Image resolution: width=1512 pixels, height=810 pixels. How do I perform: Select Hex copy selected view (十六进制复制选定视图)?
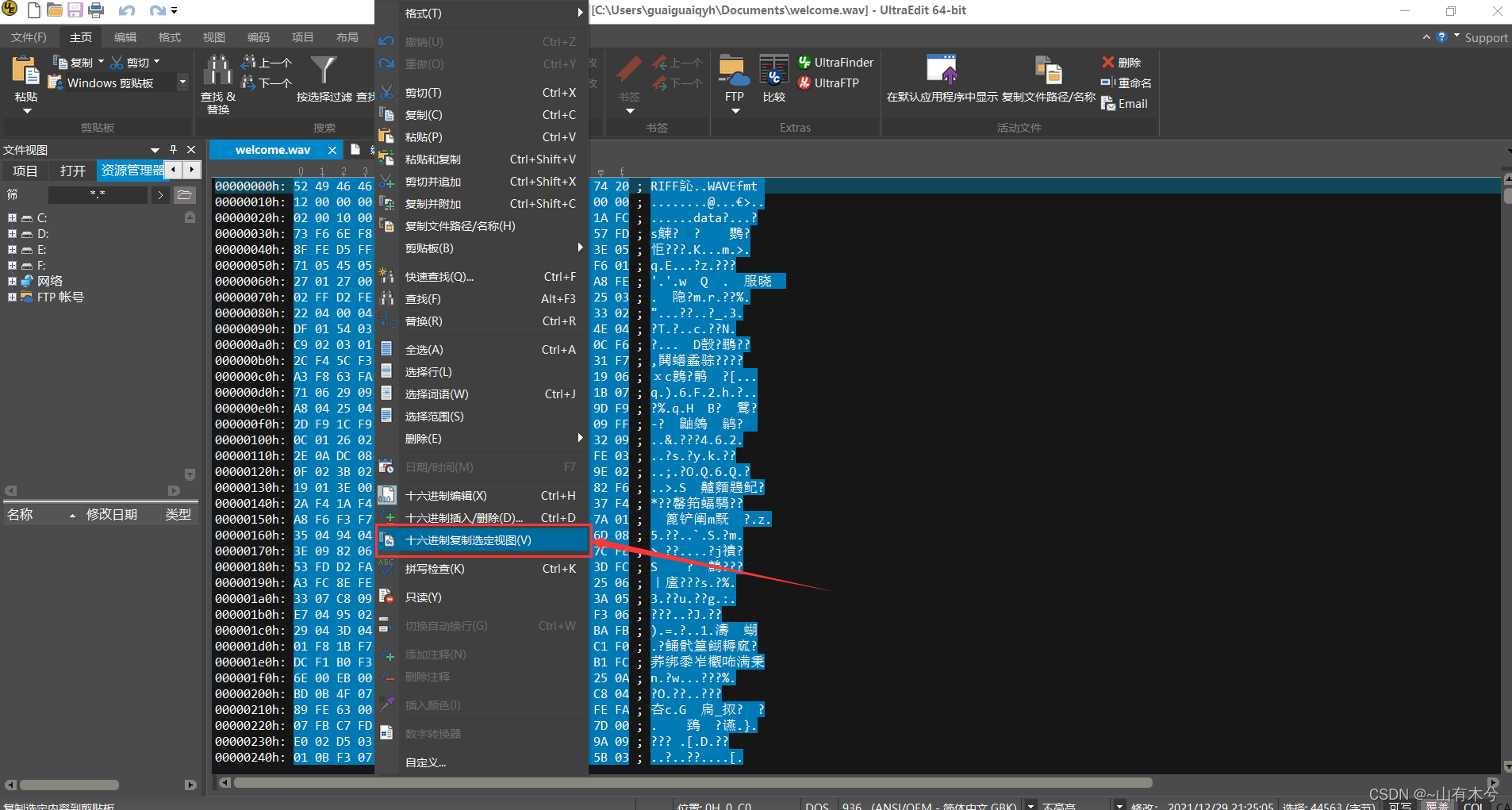point(482,540)
